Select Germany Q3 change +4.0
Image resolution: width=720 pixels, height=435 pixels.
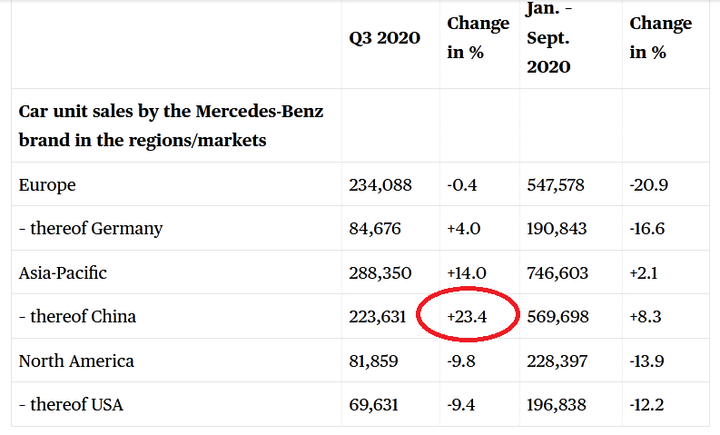point(464,228)
